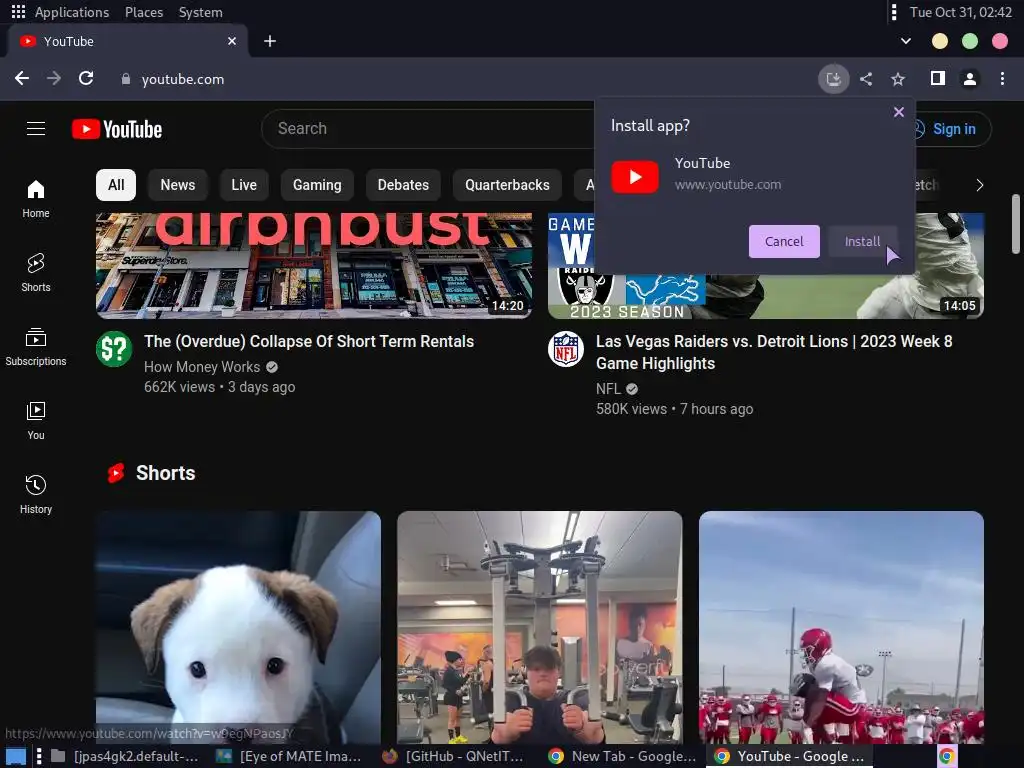Close the Install app popup
This screenshot has width=1024, height=768.
[x=899, y=112]
